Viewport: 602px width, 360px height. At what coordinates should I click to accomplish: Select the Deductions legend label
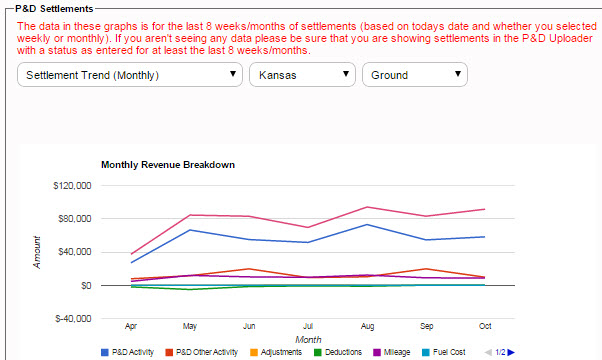(343, 352)
